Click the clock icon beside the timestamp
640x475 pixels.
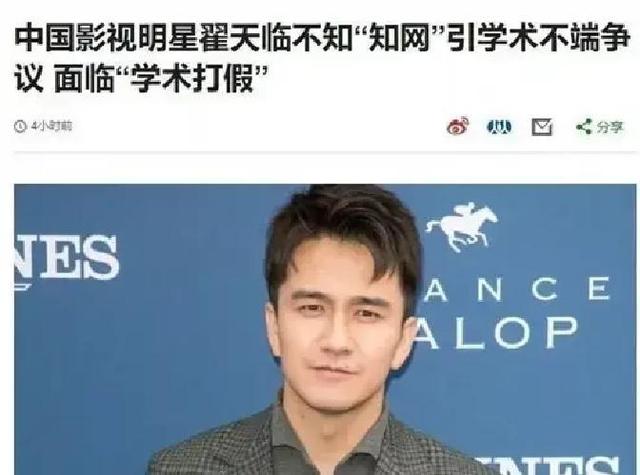[20, 127]
